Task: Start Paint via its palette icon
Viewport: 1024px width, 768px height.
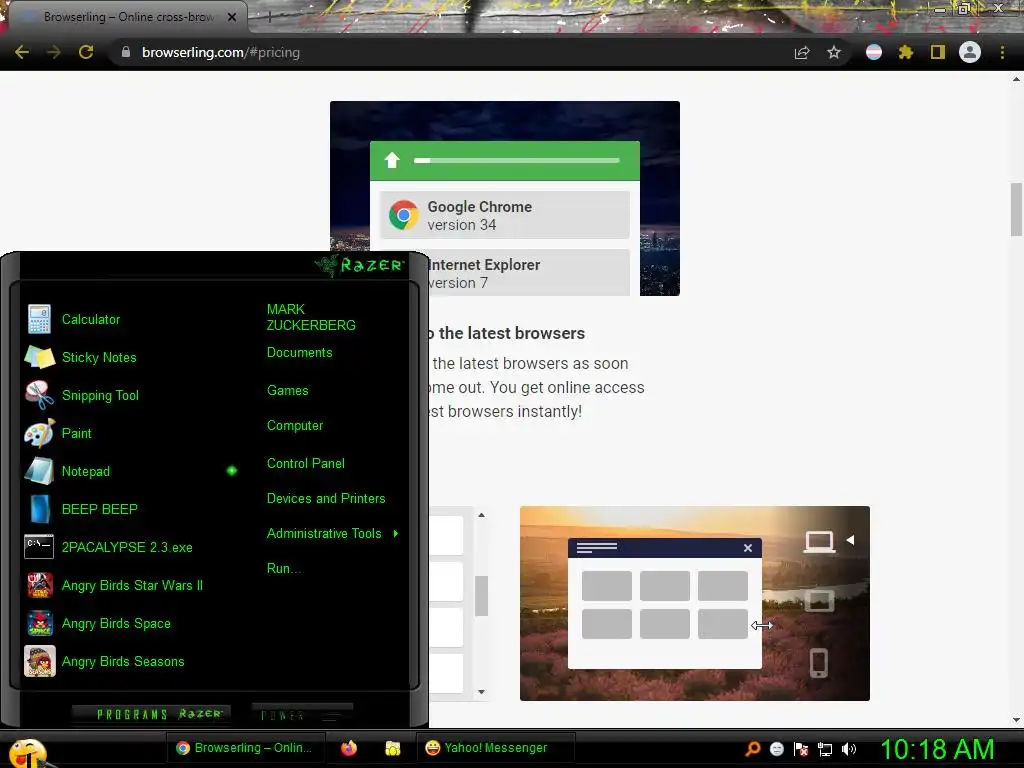Action: point(39,433)
